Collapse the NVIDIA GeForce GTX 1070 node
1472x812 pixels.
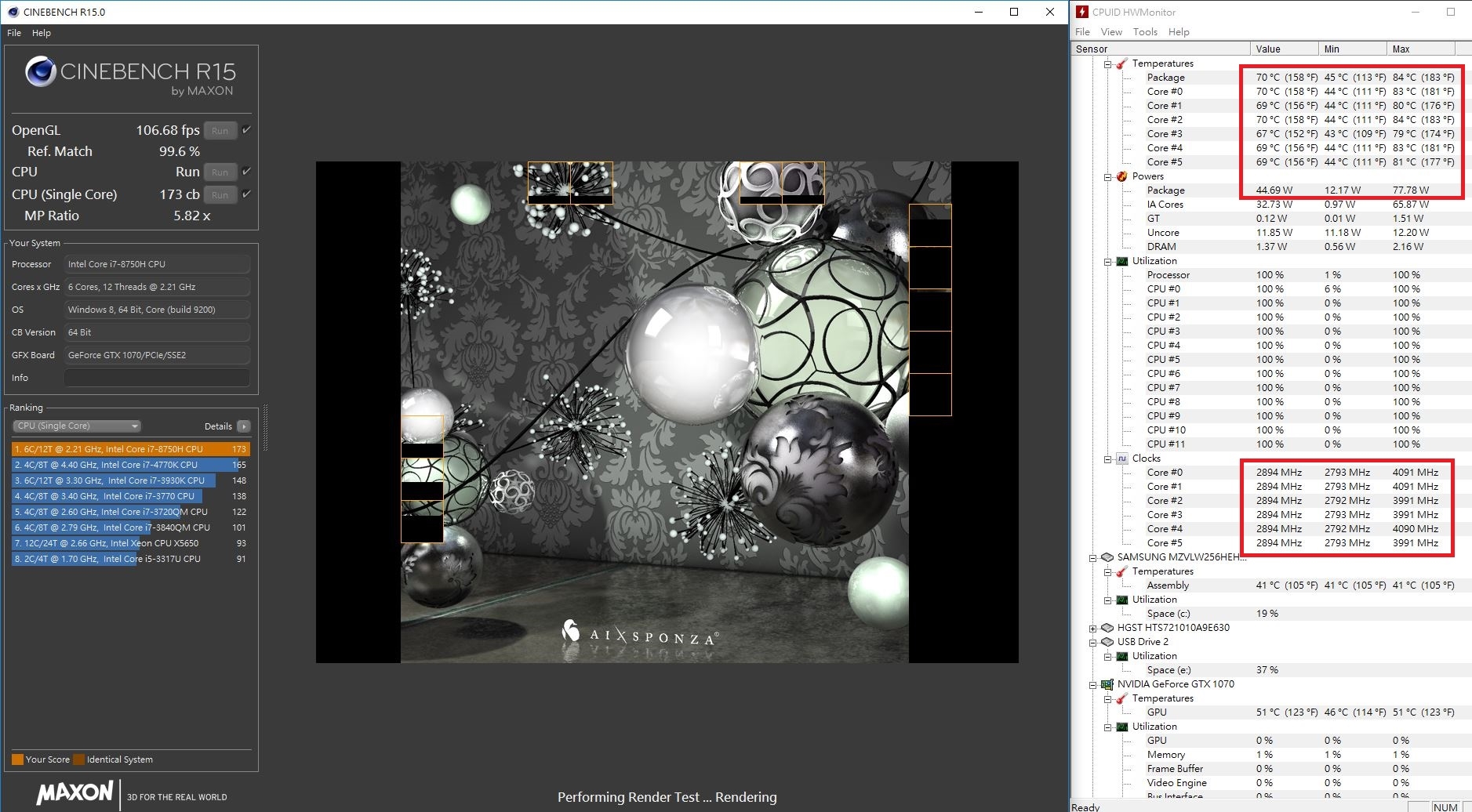coord(1092,685)
